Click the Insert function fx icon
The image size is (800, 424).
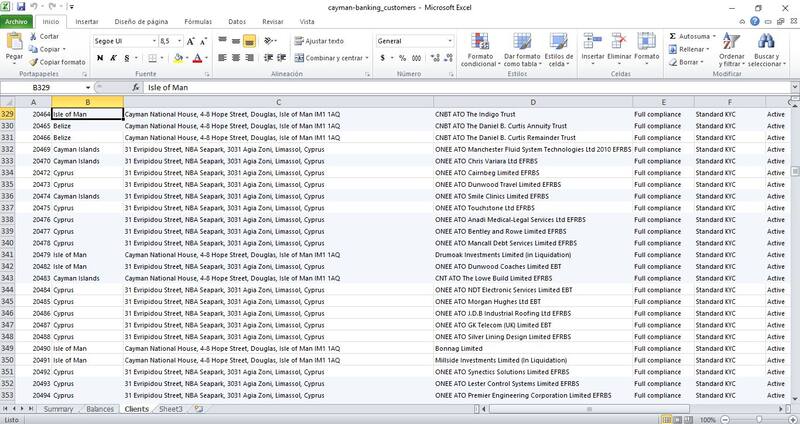(x=136, y=88)
